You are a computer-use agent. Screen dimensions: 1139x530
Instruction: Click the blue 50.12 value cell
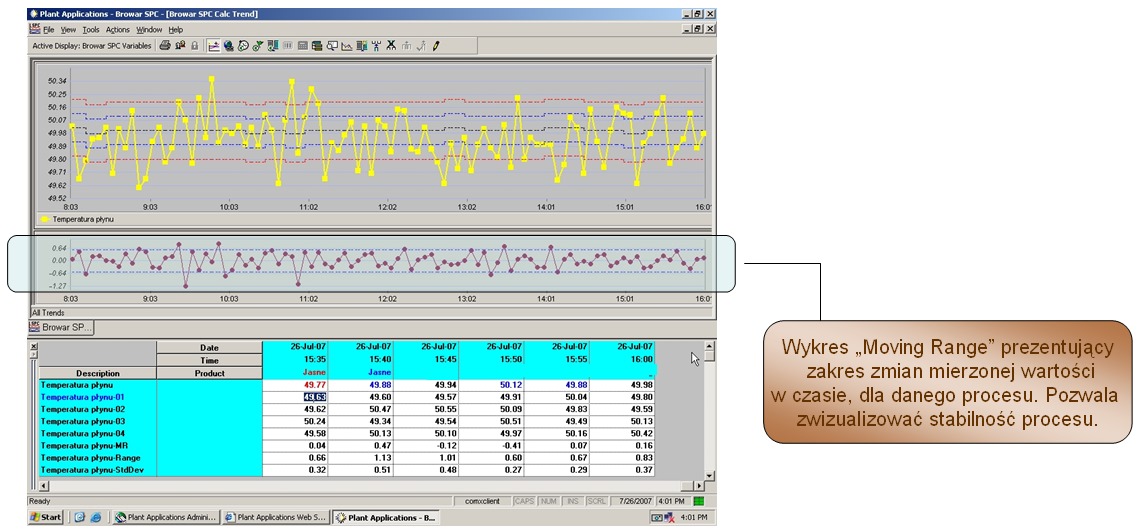(x=491, y=385)
